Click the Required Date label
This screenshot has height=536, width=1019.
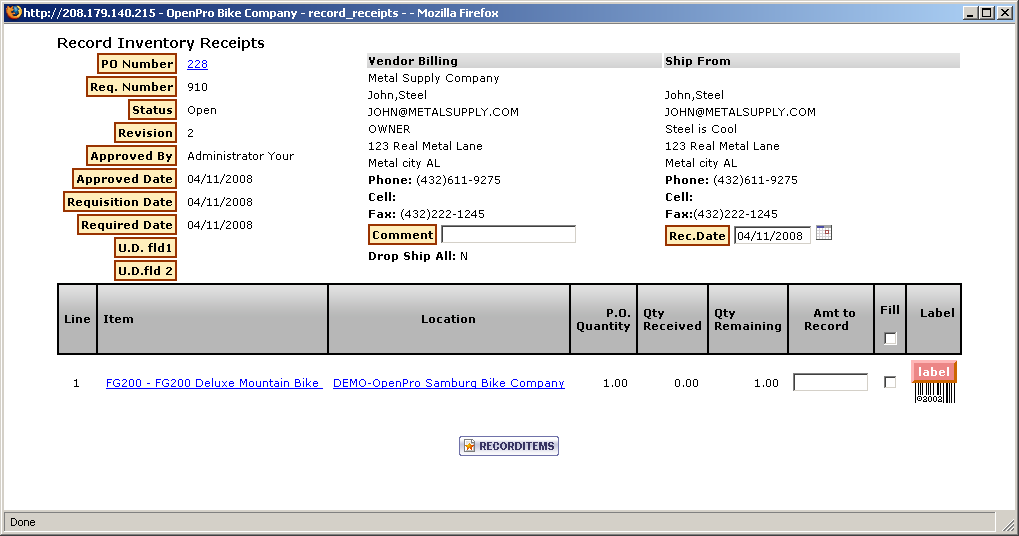click(x=127, y=225)
